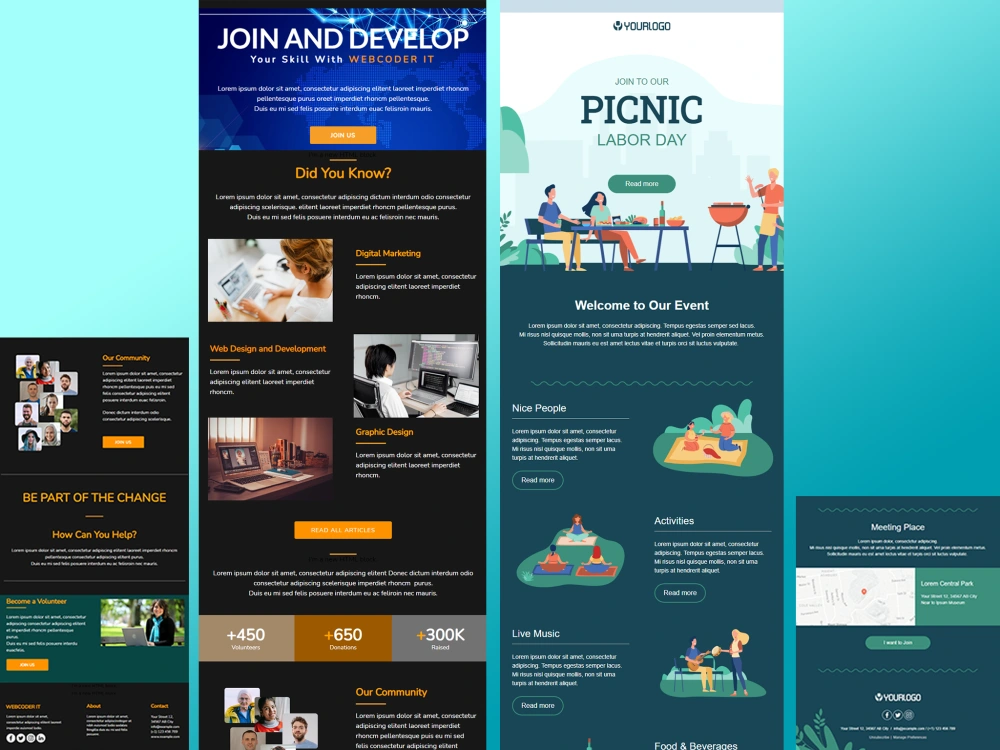The image size is (1000, 750).
Task: Click the Graphic Design heading
Action: pyautogui.click(x=384, y=432)
